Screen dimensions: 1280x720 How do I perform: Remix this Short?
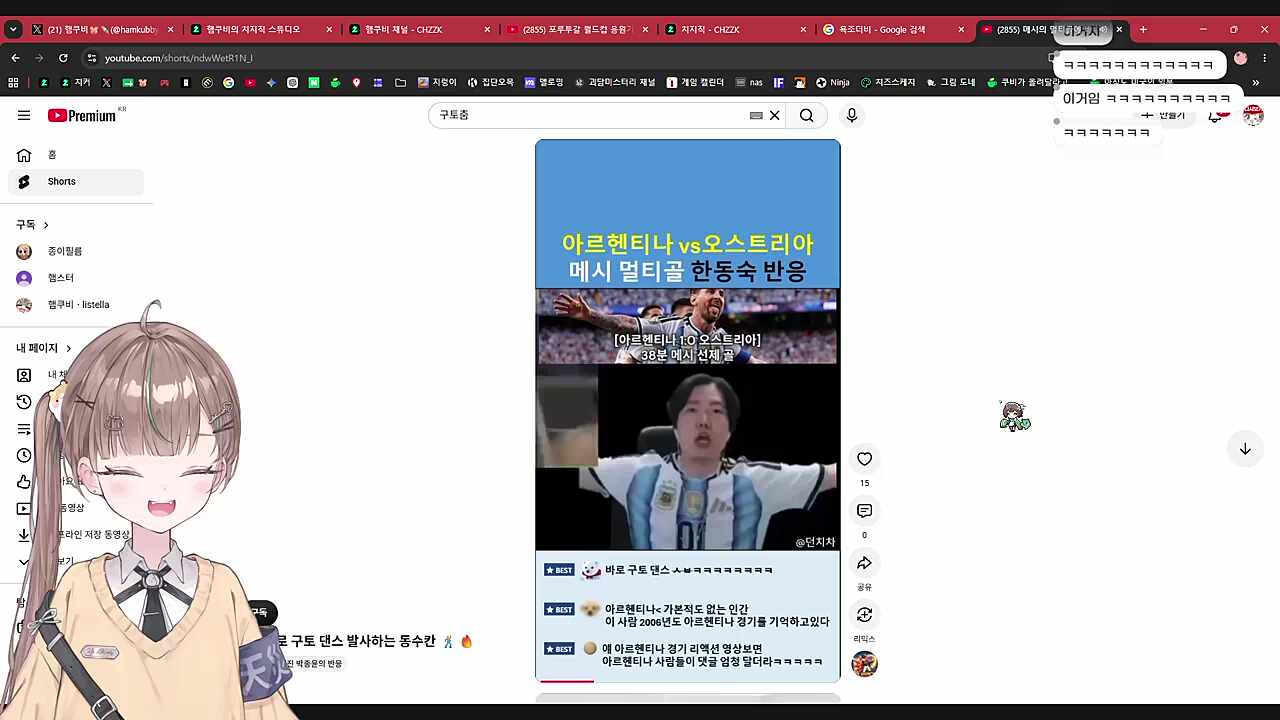point(865,615)
